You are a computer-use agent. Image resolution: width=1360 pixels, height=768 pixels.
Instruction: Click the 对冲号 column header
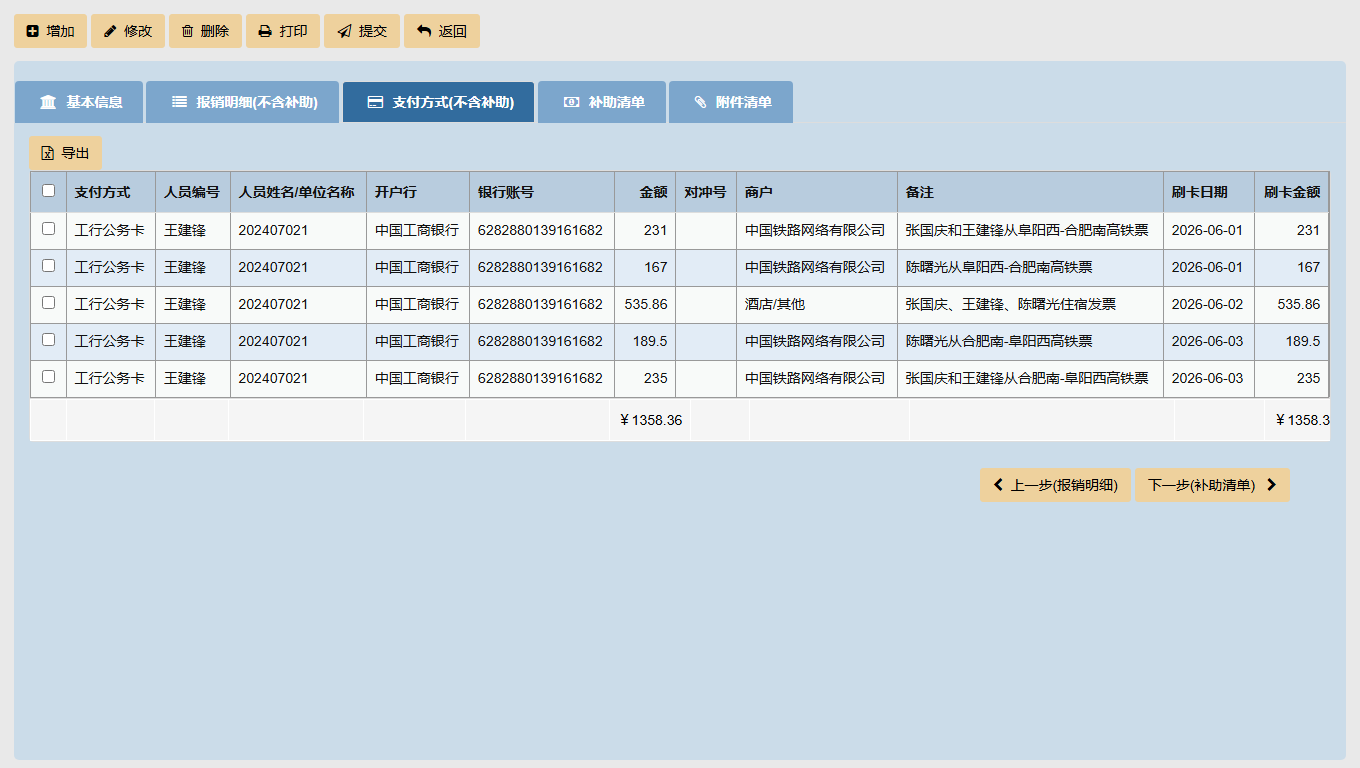tap(706, 192)
